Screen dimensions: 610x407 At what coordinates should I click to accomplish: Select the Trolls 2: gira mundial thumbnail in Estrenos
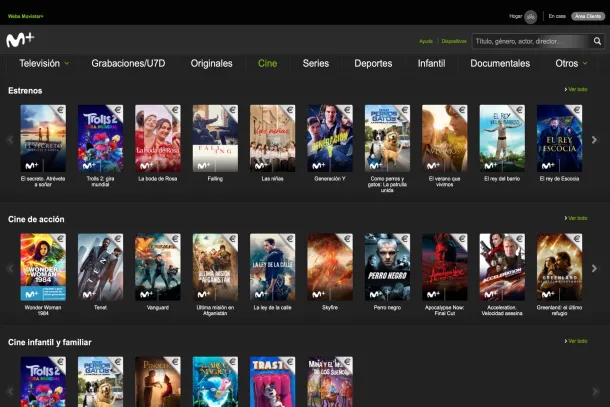point(100,139)
